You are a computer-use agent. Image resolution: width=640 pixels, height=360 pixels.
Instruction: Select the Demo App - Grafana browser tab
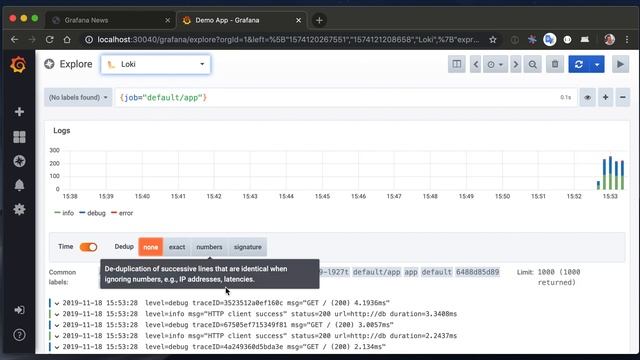pyautogui.click(x=241, y=20)
